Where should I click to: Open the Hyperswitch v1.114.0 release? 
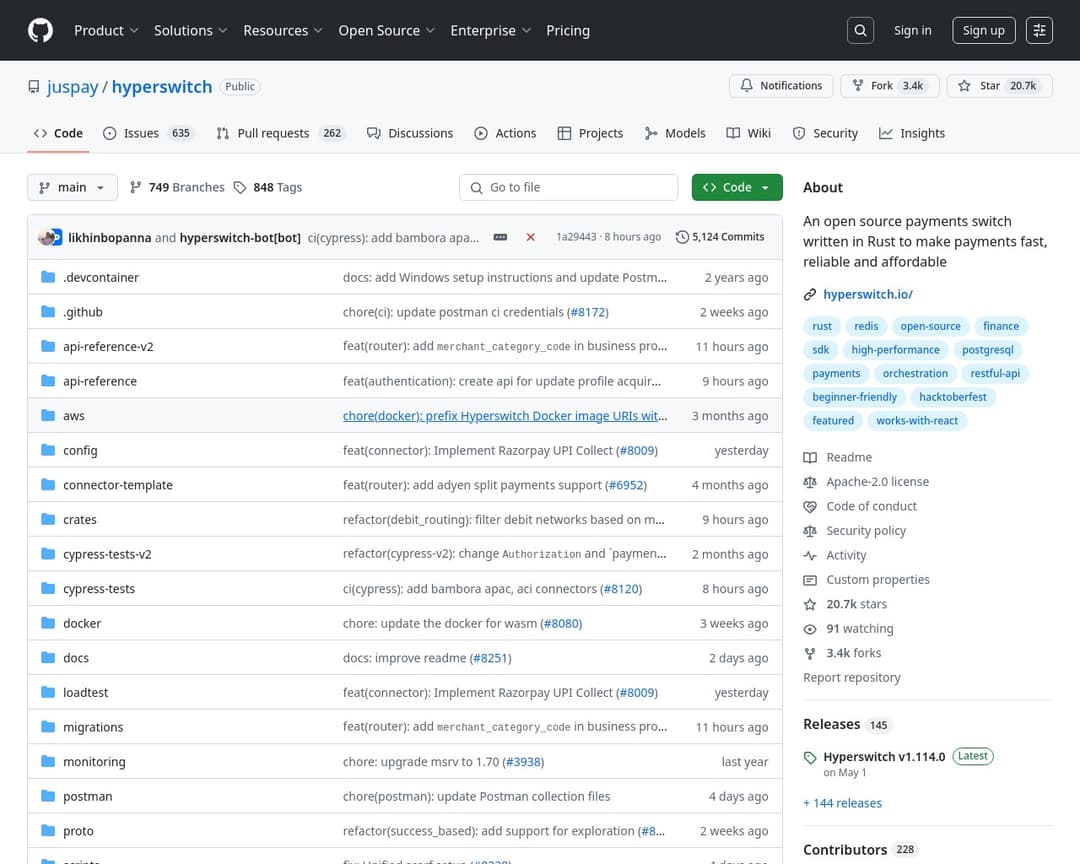point(884,757)
